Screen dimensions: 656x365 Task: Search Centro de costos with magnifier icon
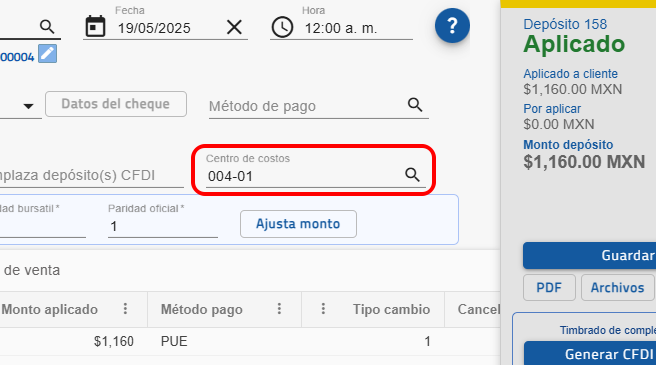pos(412,175)
